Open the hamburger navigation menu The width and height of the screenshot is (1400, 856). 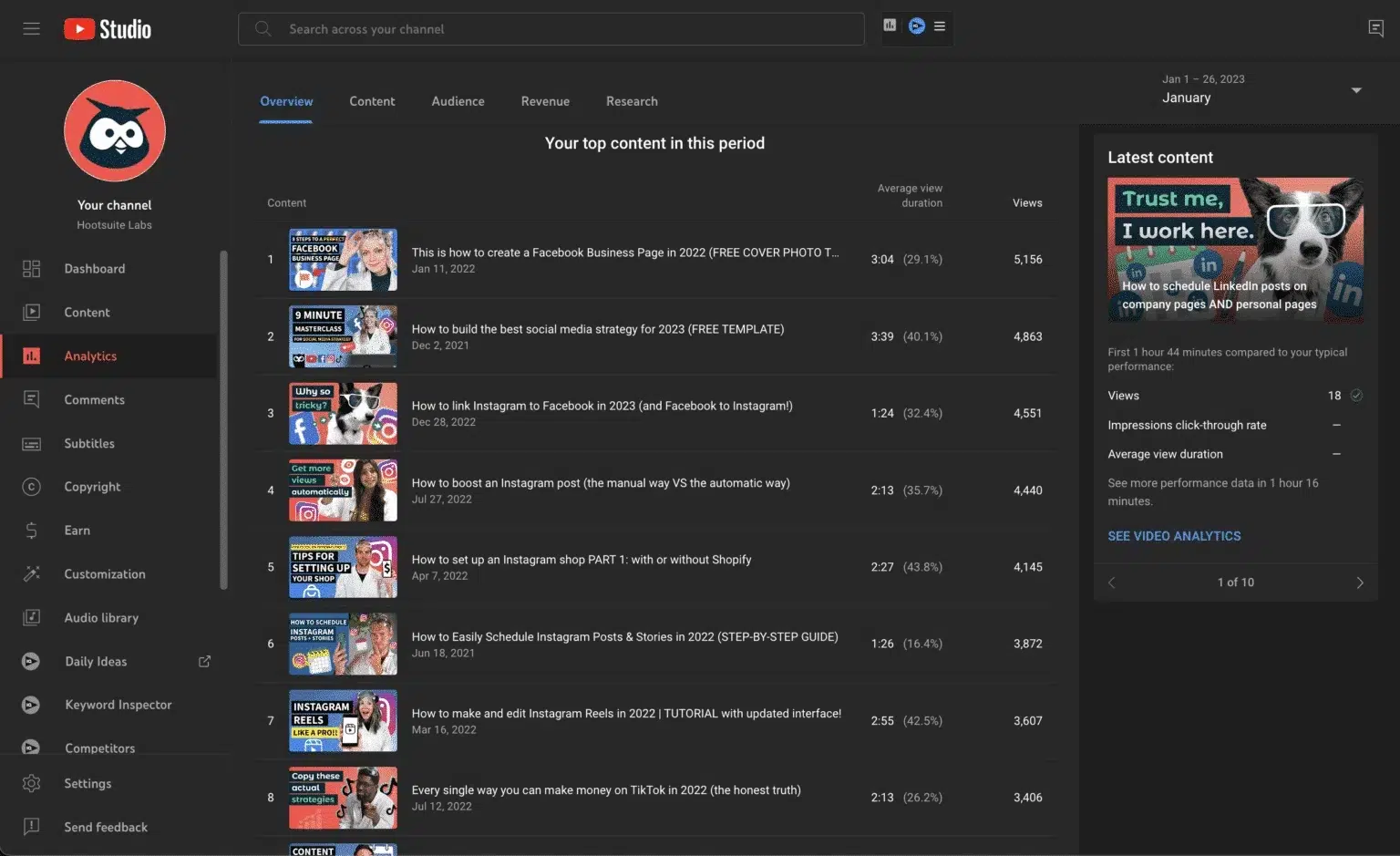pos(31,29)
